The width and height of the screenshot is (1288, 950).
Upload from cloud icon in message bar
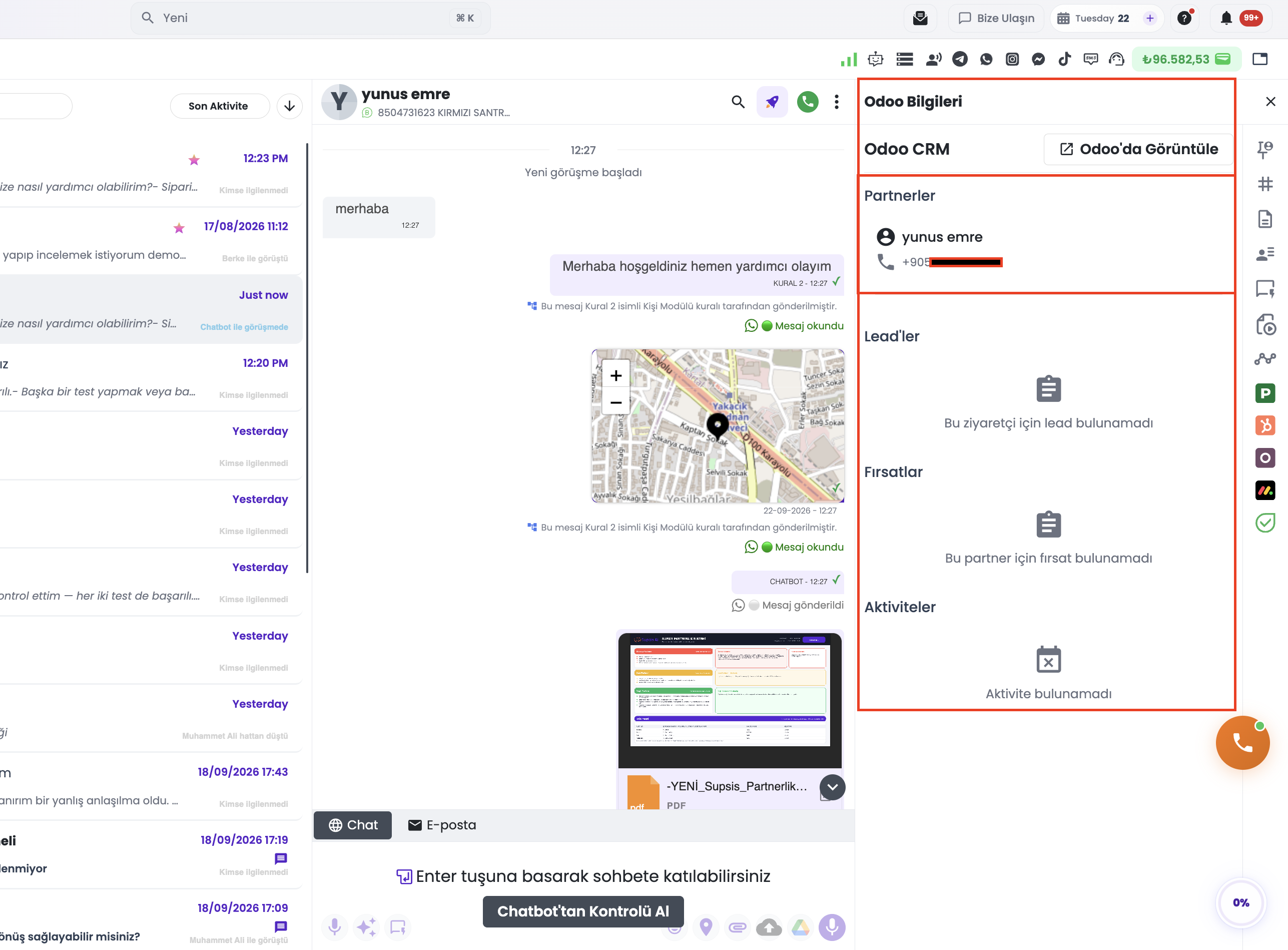click(769, 927)
